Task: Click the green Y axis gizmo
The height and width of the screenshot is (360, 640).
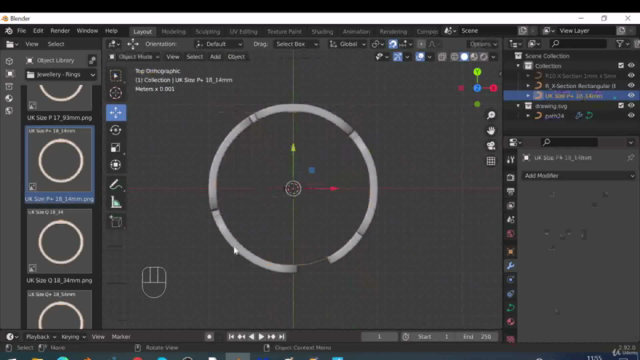Action: pyautogui.click(x=477, y=72)
